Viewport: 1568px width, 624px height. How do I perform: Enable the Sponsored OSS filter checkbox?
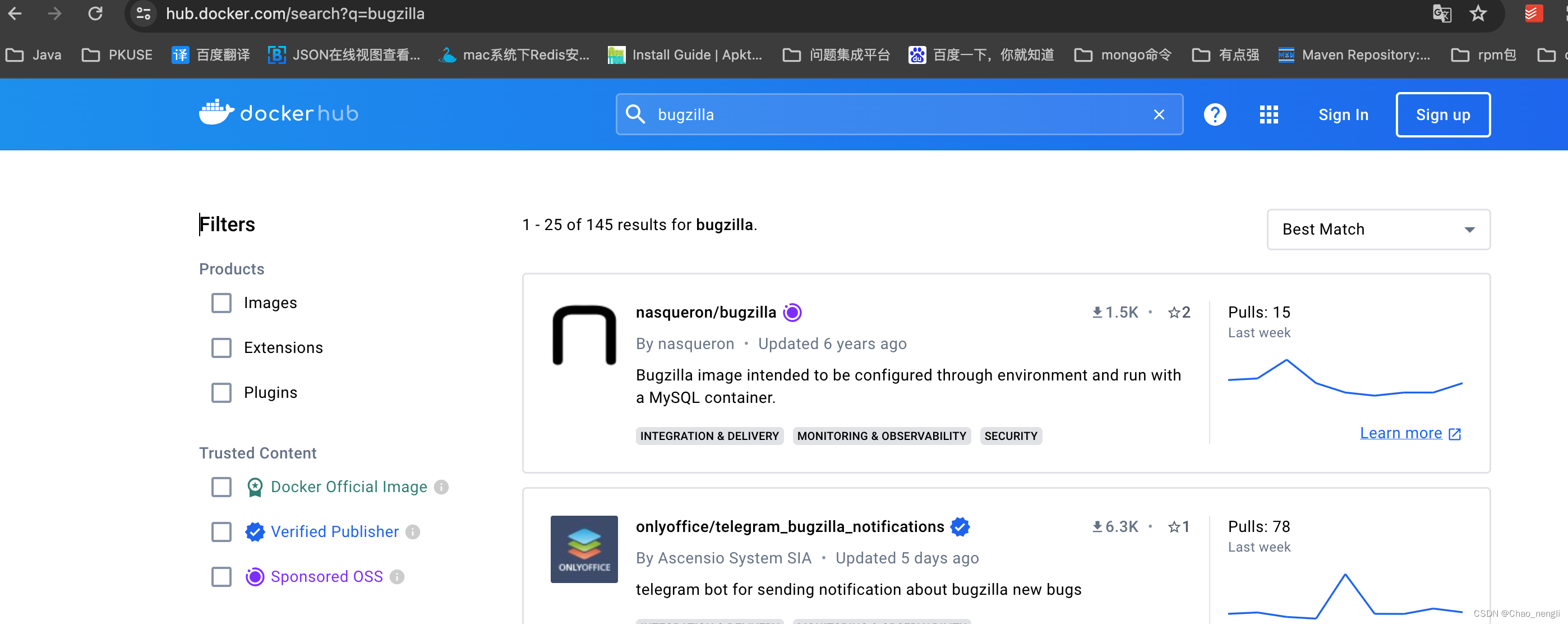221,576
